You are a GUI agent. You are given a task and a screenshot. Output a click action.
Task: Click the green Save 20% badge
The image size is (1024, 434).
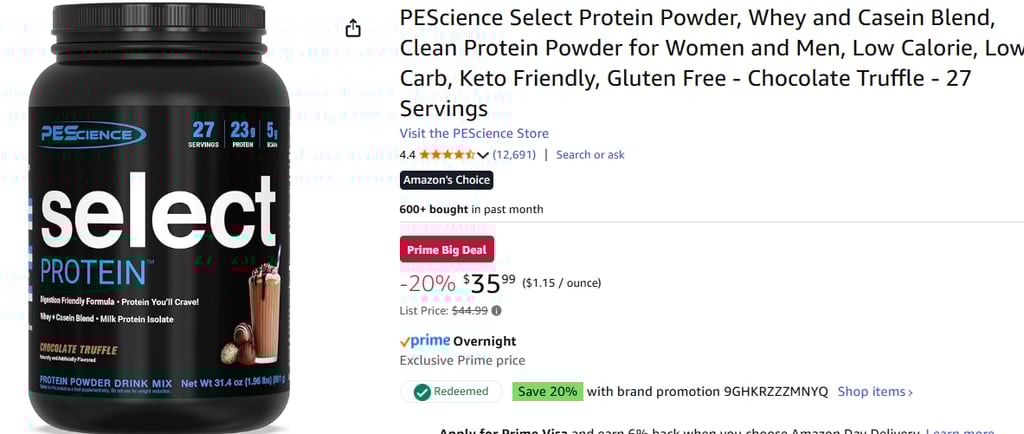pyautogui.click(x=547, y=392)
